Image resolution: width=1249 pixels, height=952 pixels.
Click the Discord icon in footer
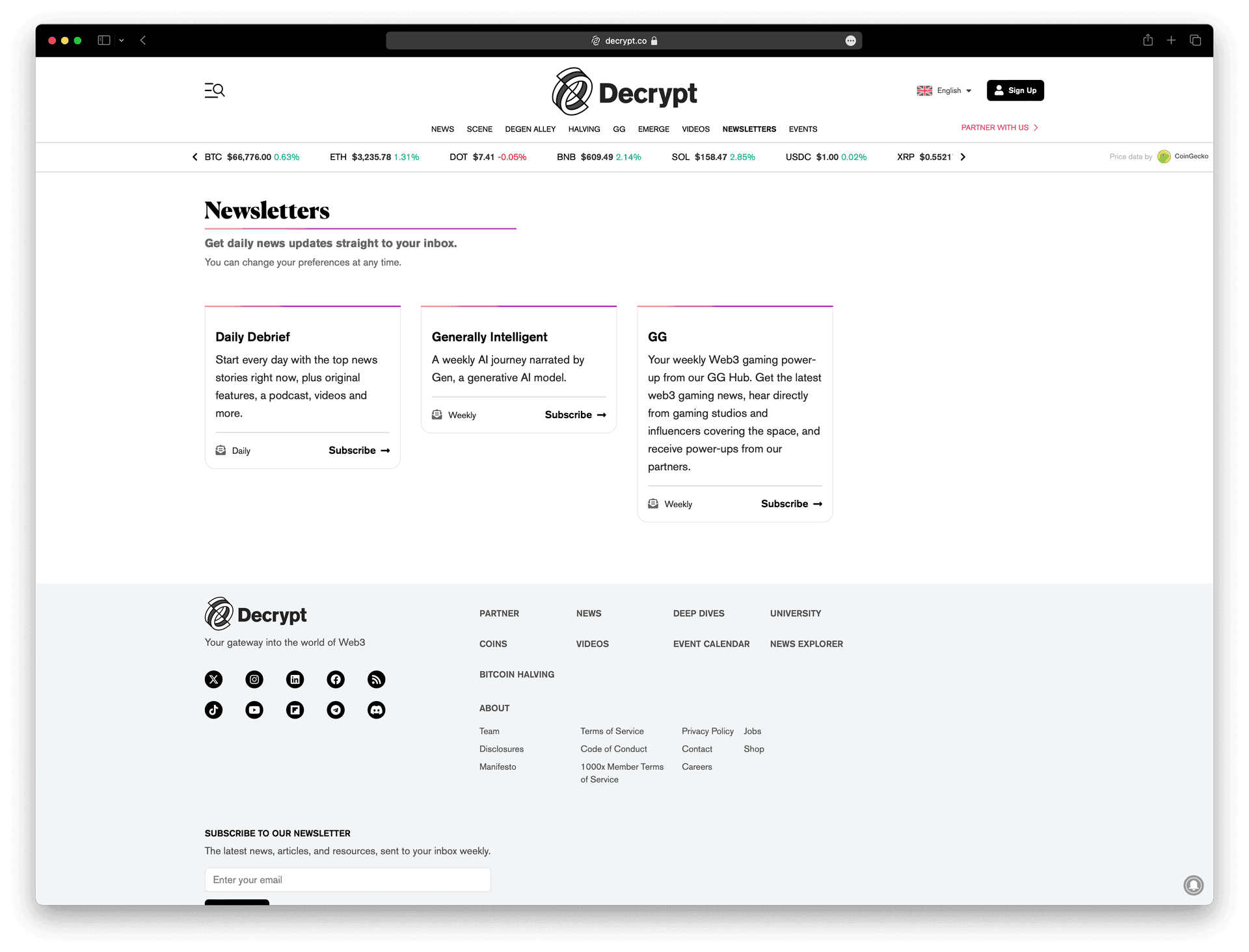(x=376, y=709)
